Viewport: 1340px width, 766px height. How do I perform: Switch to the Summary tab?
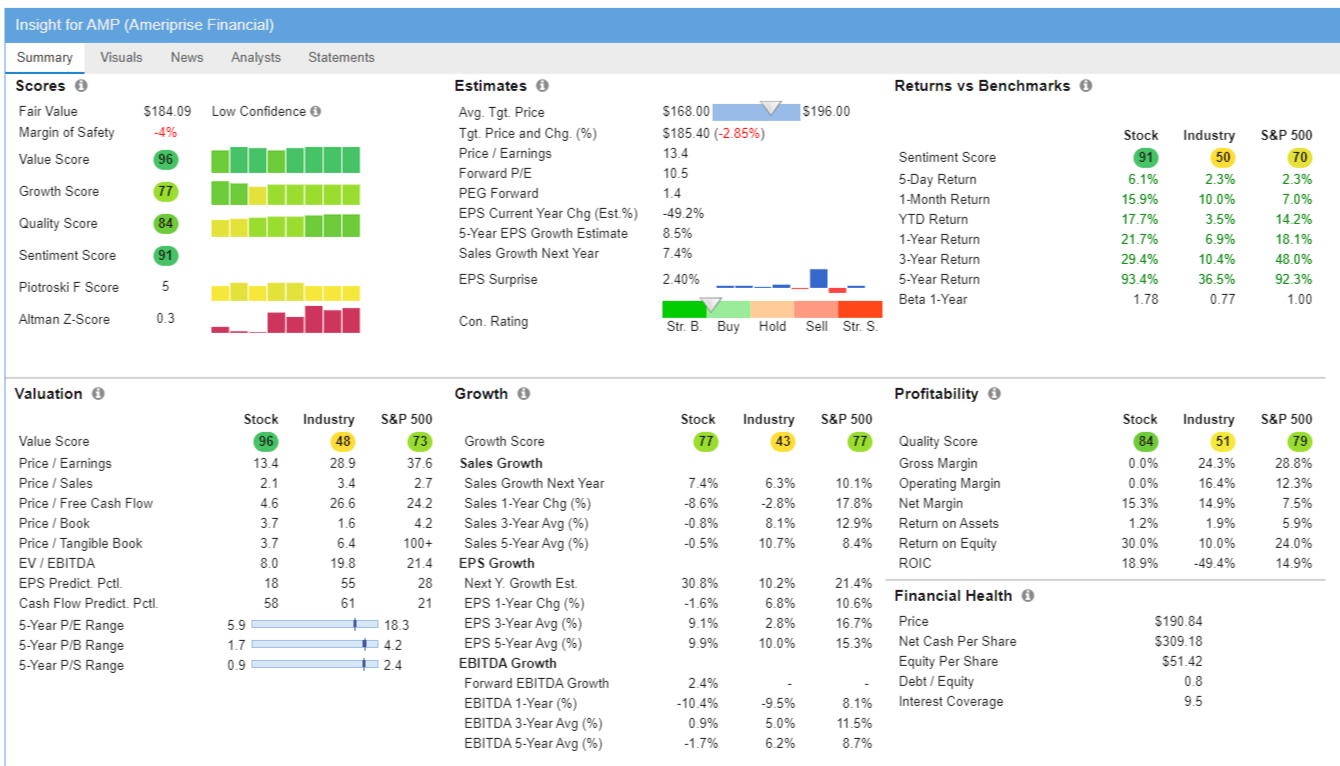tap(45, 58)
